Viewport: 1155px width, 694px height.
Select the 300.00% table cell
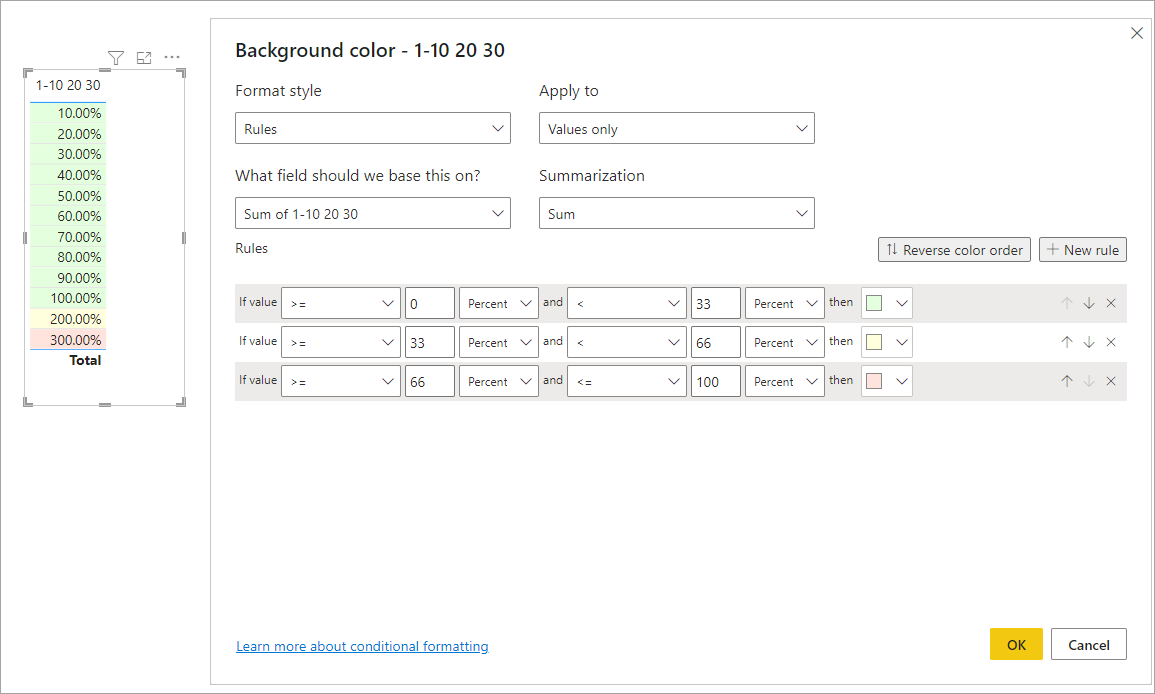[x=69, y=340]
